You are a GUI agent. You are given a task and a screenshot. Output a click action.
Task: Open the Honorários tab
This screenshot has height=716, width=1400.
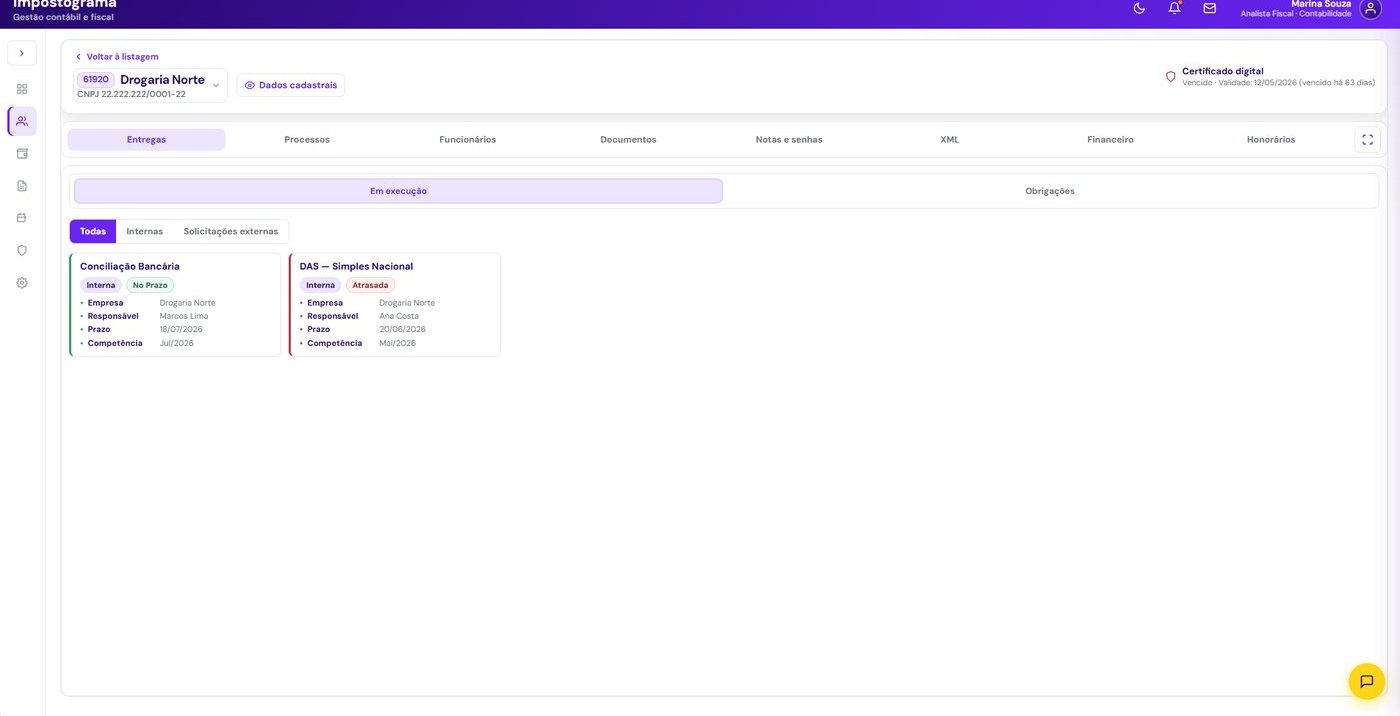[1271, 140]
